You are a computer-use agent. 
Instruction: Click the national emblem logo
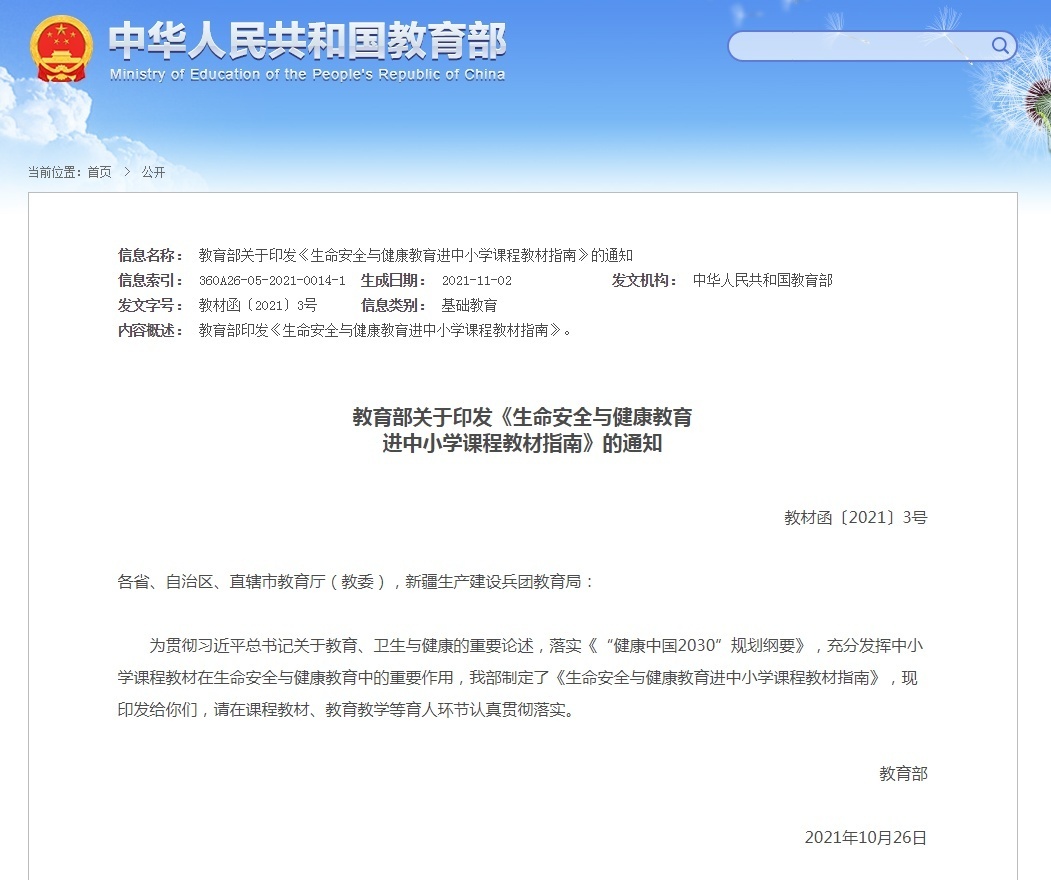point(61,49)
